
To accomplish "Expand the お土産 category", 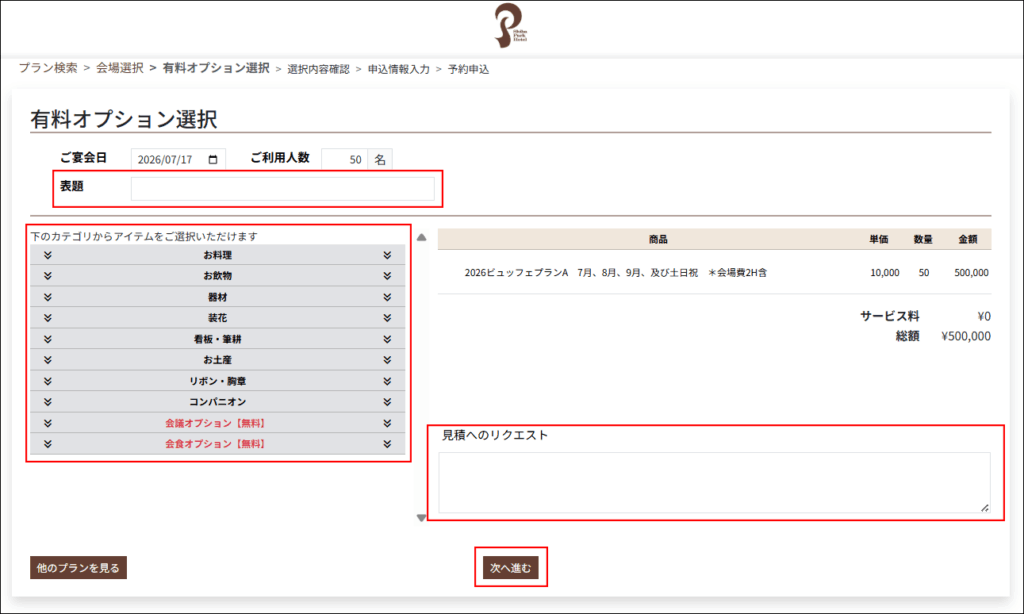I will point(217,360).
